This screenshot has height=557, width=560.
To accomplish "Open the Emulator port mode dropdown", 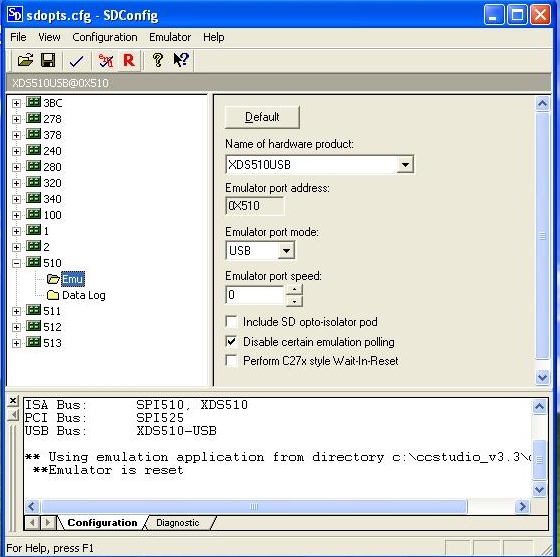I will [286, 251].
